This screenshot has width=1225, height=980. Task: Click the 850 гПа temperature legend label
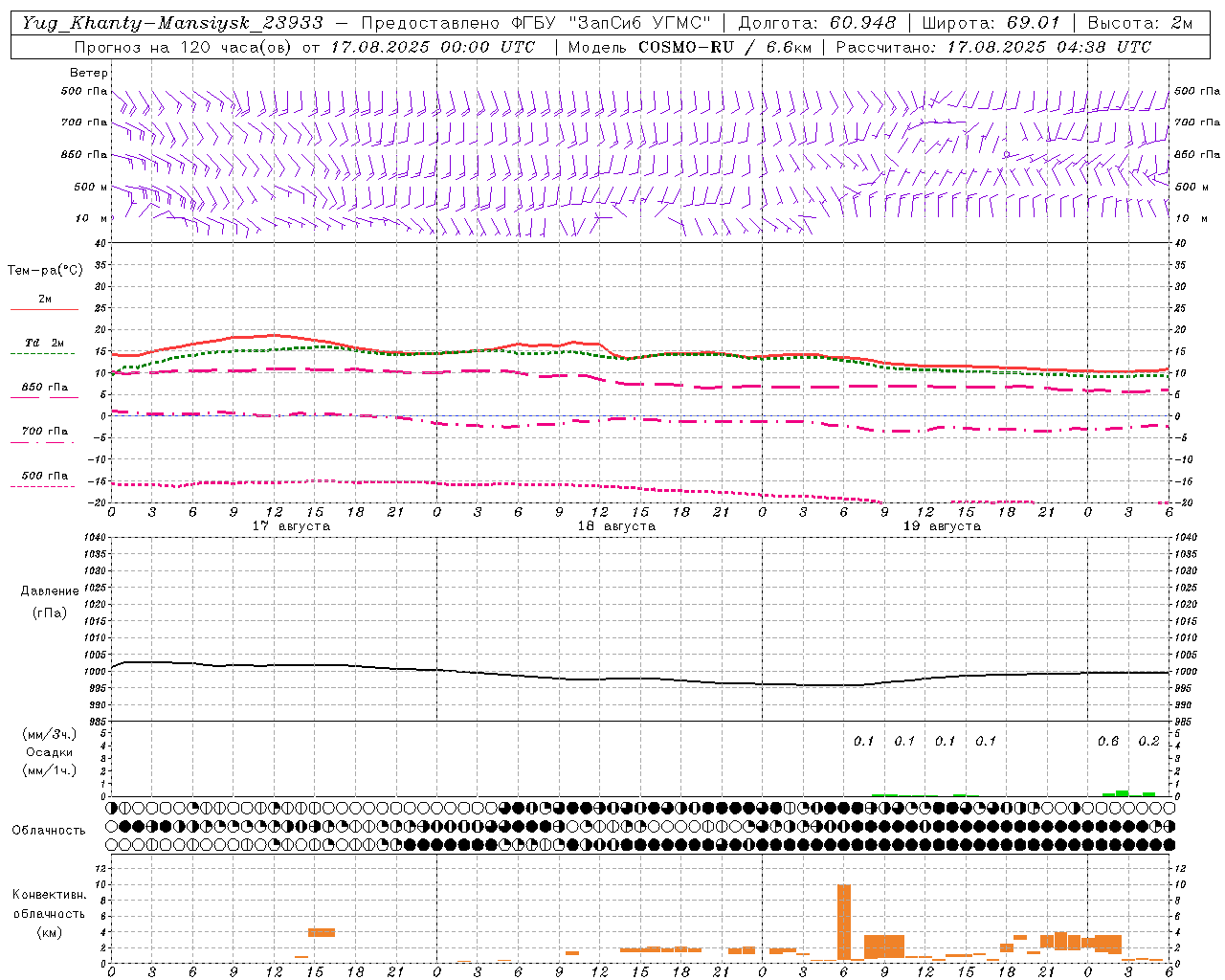[45, 388]
